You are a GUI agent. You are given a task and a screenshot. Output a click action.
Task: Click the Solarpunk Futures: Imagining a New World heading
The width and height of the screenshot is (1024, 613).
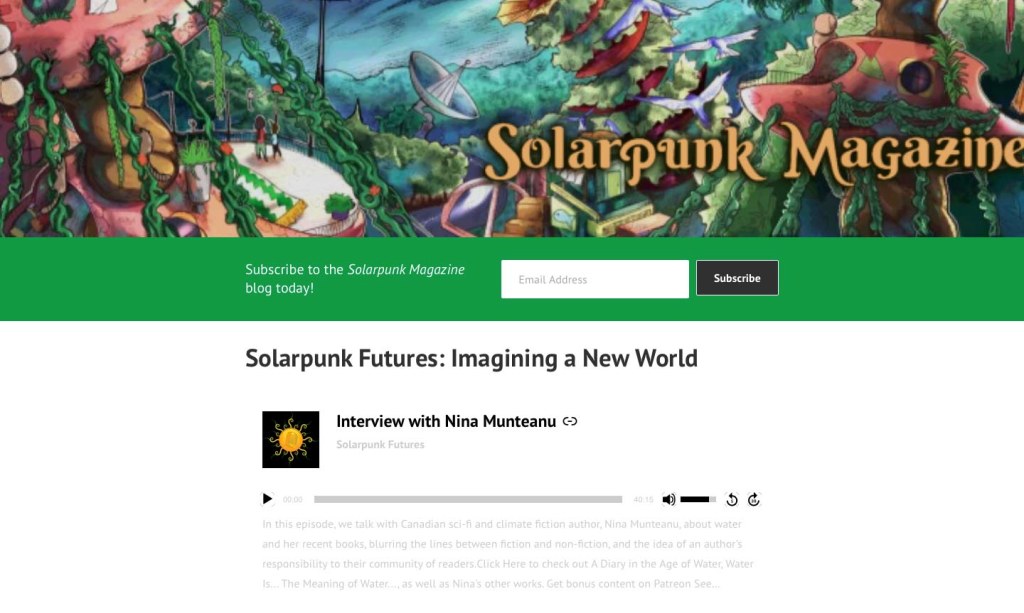coord(472,358)
